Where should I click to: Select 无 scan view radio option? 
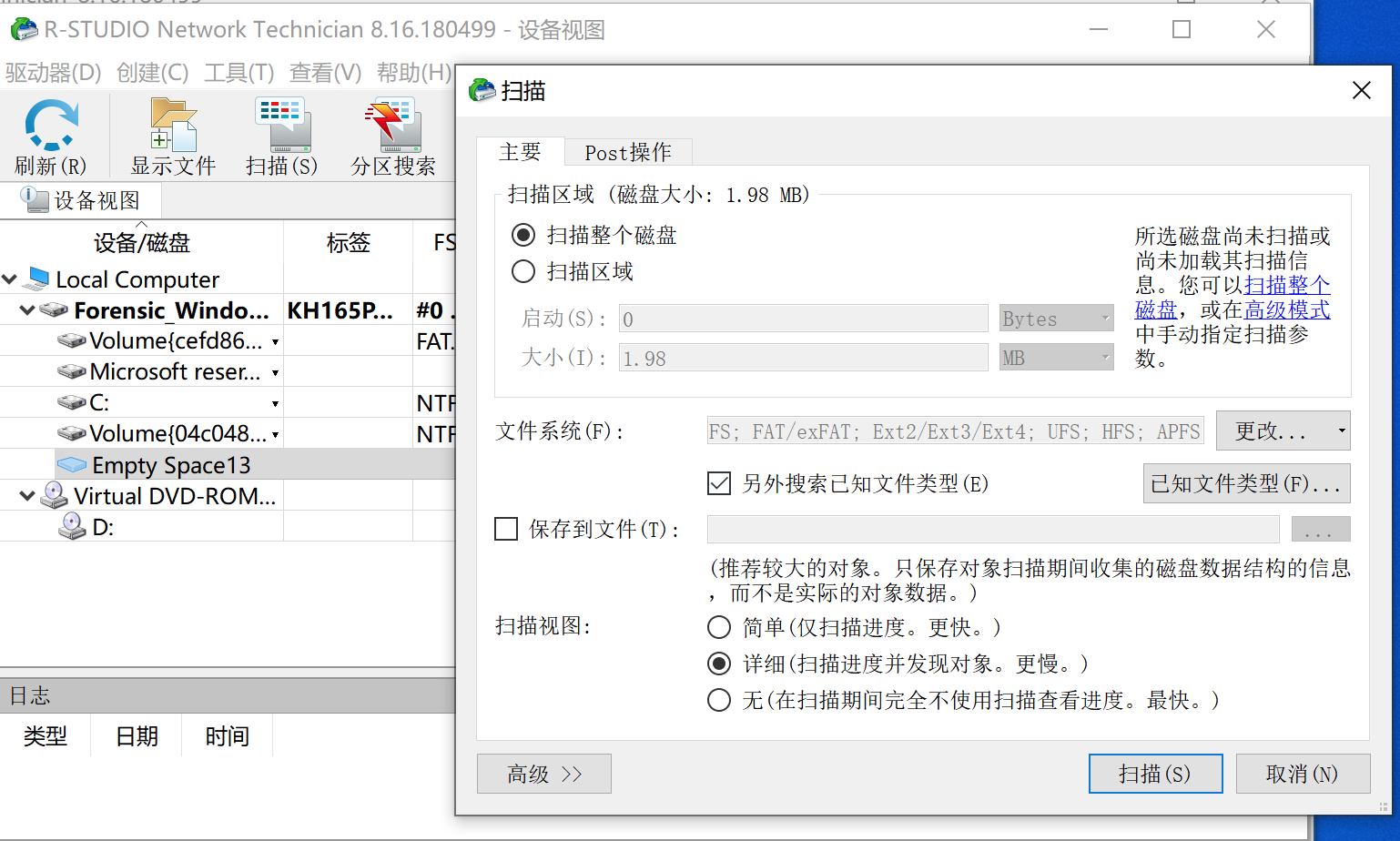click(719, 700)
